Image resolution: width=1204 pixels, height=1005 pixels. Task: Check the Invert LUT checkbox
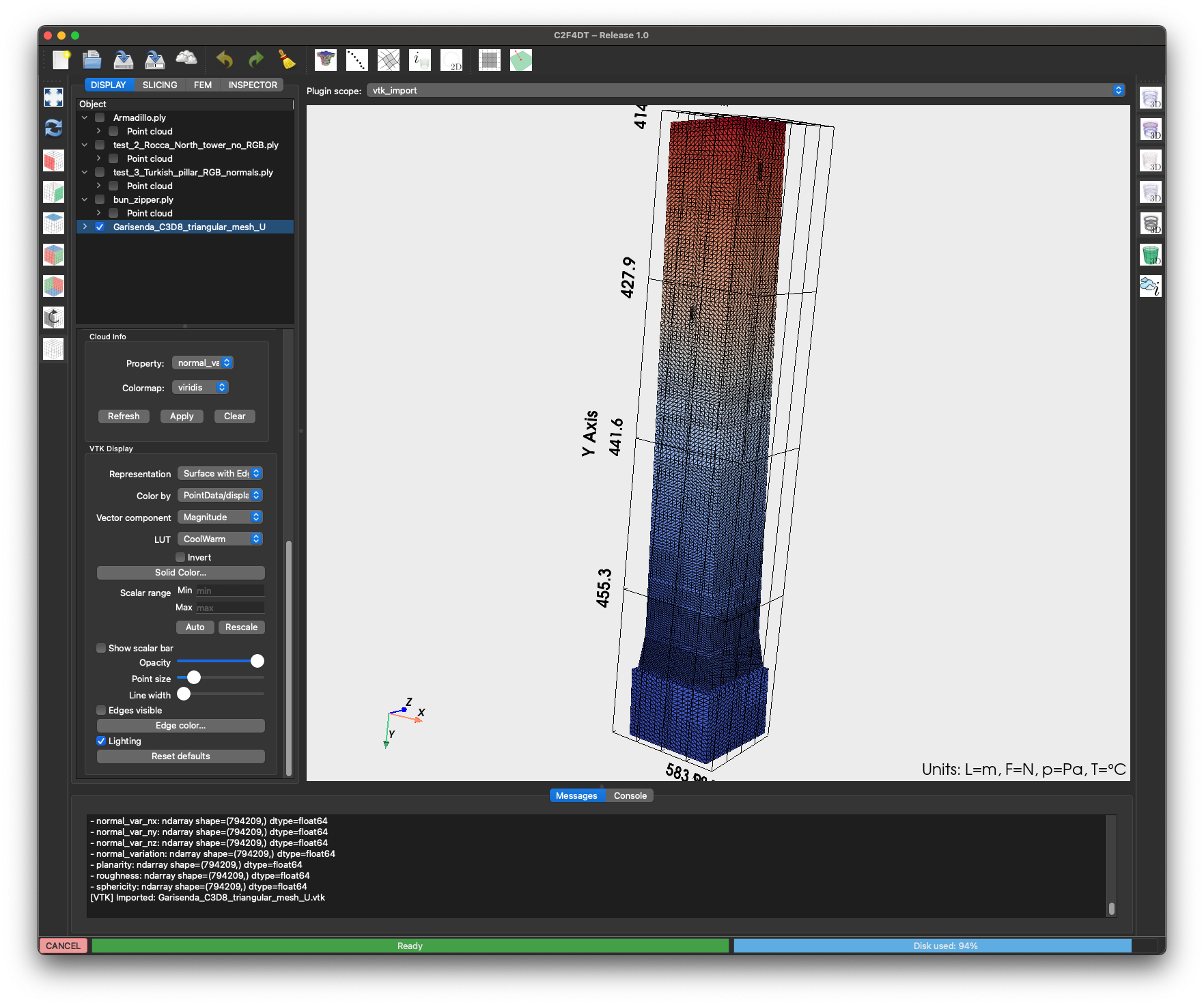[180, 557]
